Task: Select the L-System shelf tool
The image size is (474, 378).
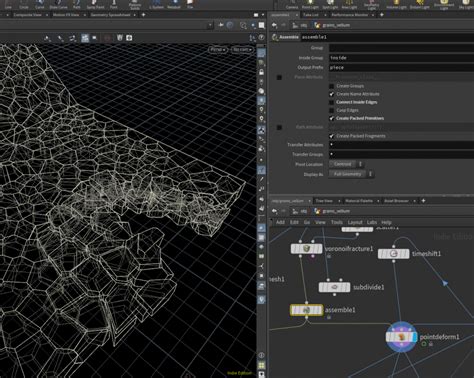Action: coord(156,4)
